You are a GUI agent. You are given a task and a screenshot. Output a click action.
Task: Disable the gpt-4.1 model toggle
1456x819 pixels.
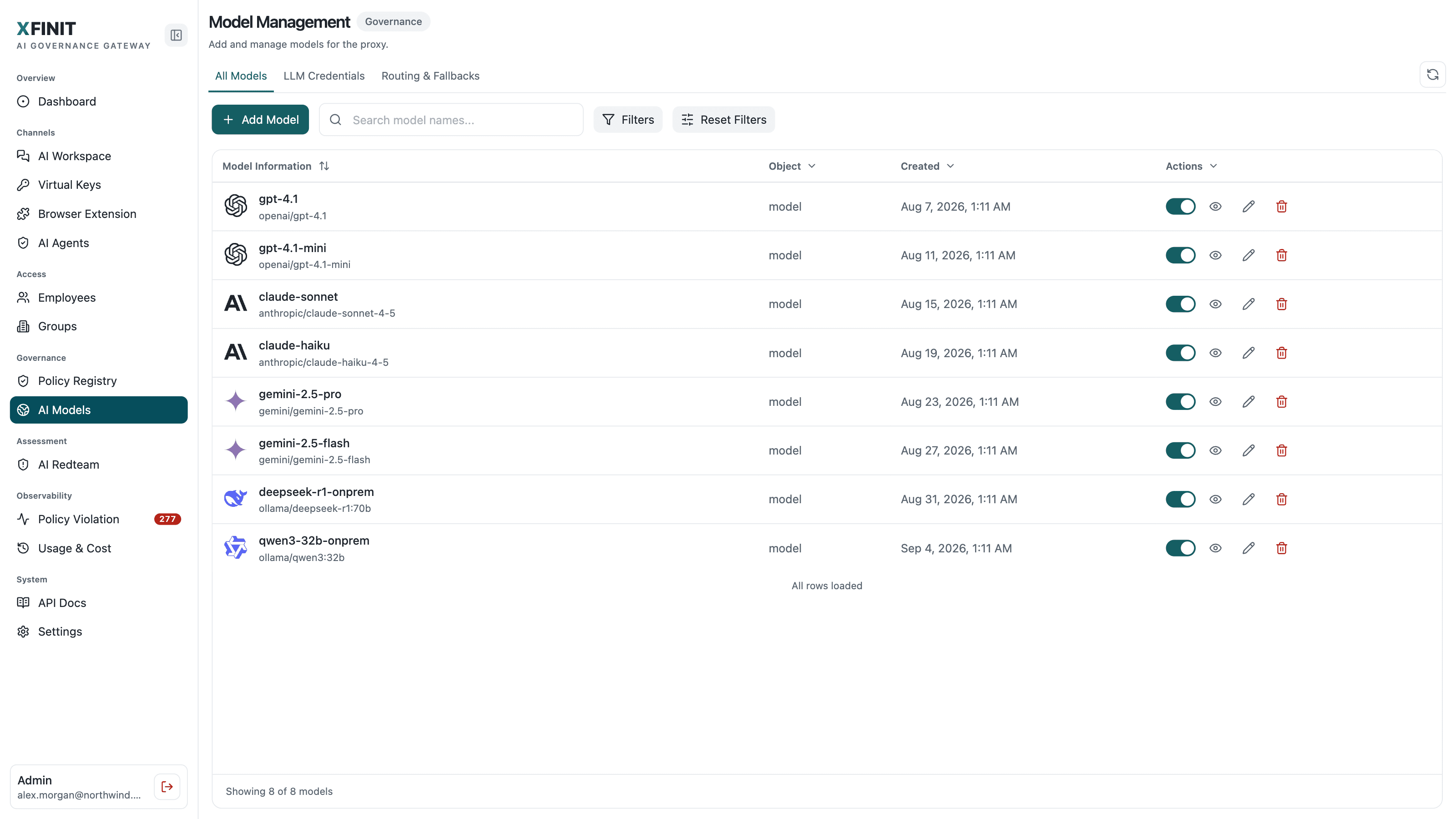click(1180, 206)
